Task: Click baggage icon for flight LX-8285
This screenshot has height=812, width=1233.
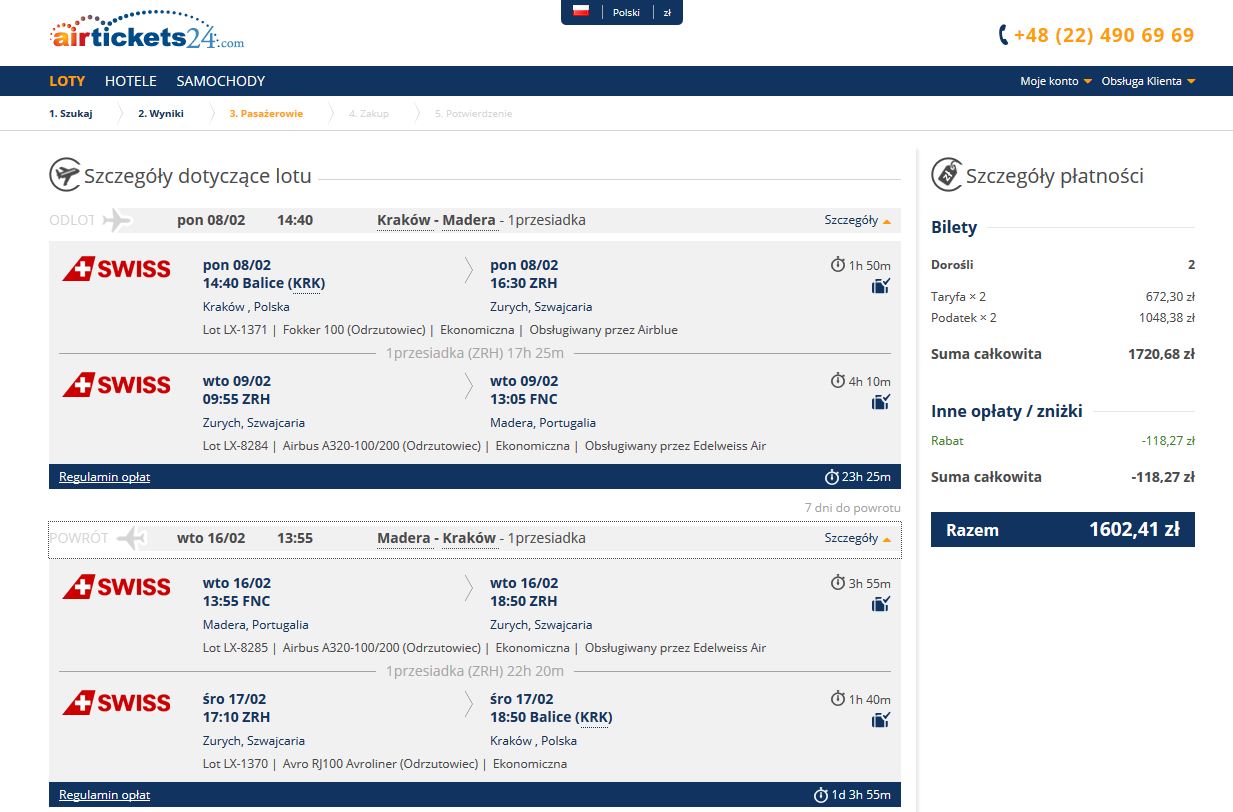Action: click(880, 604)
